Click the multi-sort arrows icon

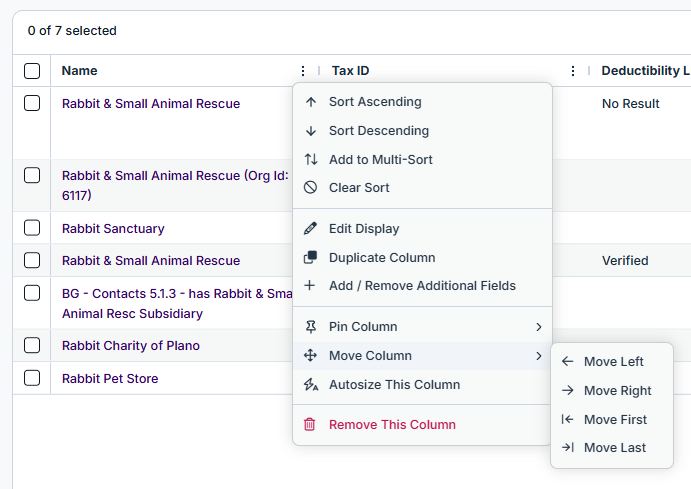click(311, 159)
